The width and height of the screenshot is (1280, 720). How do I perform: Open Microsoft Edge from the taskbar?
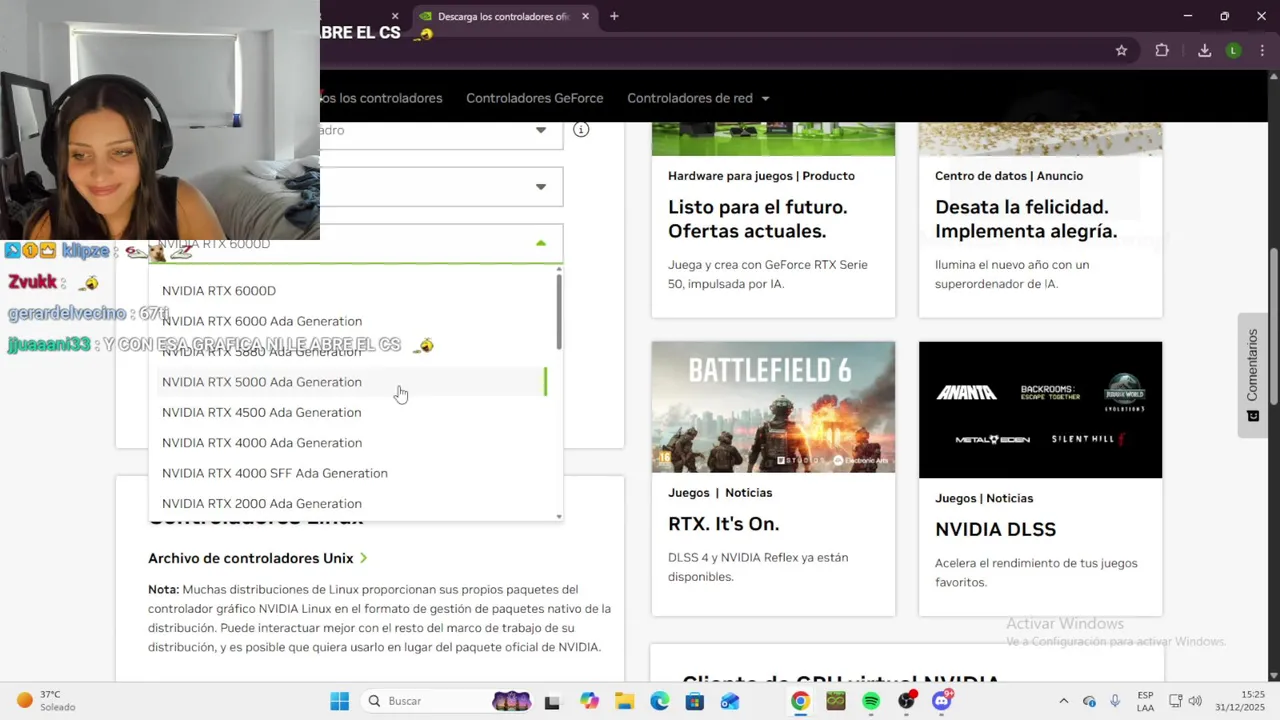click(x=660, y=701)
